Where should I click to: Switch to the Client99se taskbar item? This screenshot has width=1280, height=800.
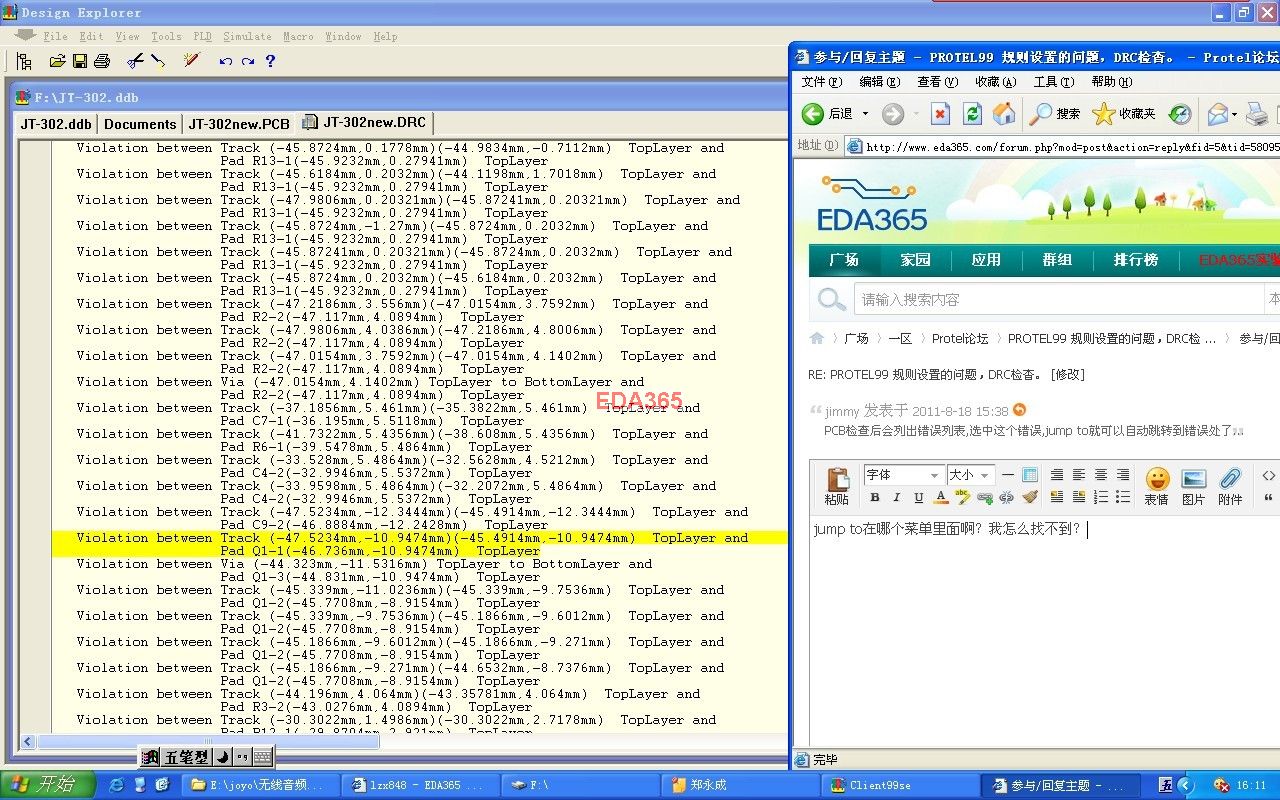899,786
